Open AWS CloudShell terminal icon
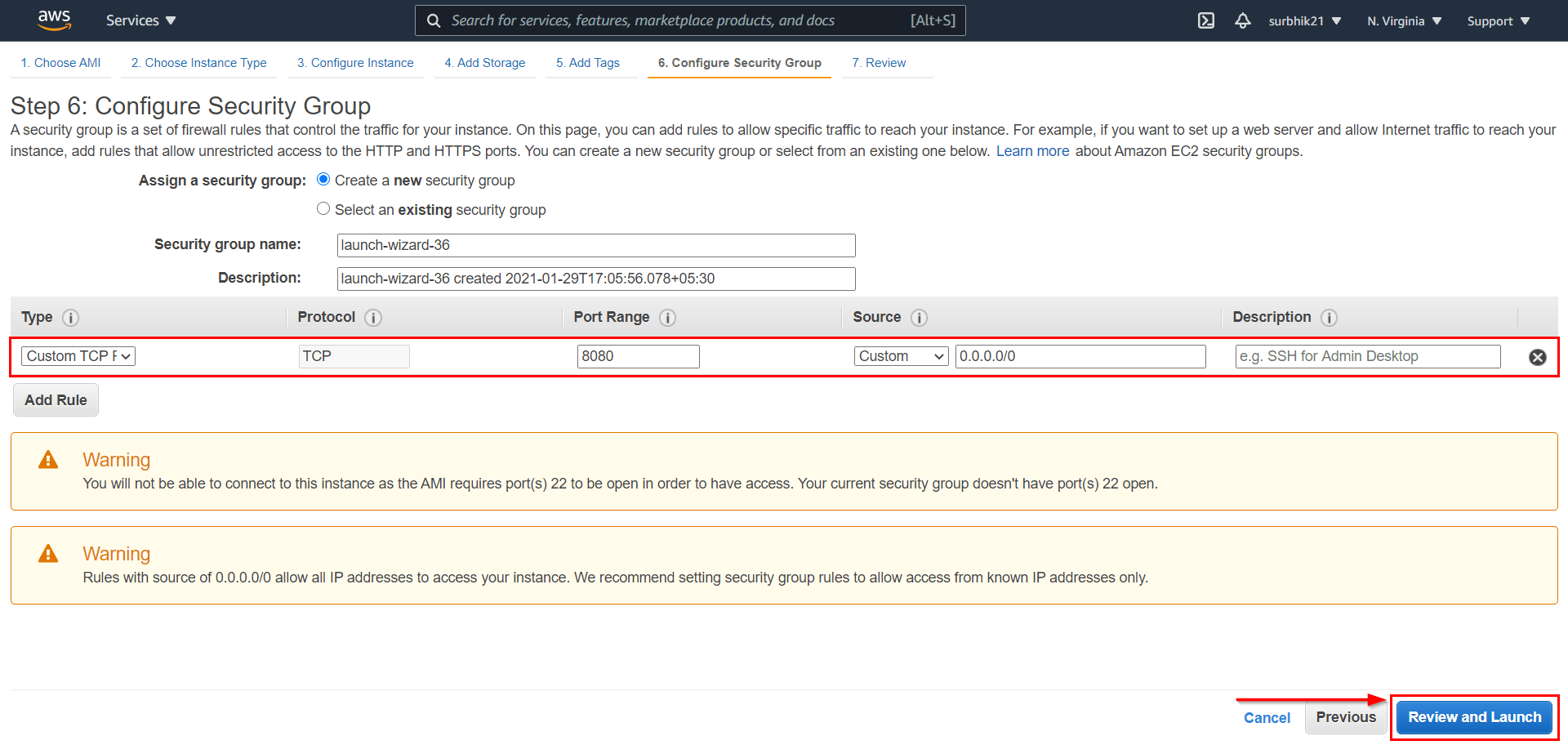This screenshot has height=754, width=1568. click(1205, 20)
